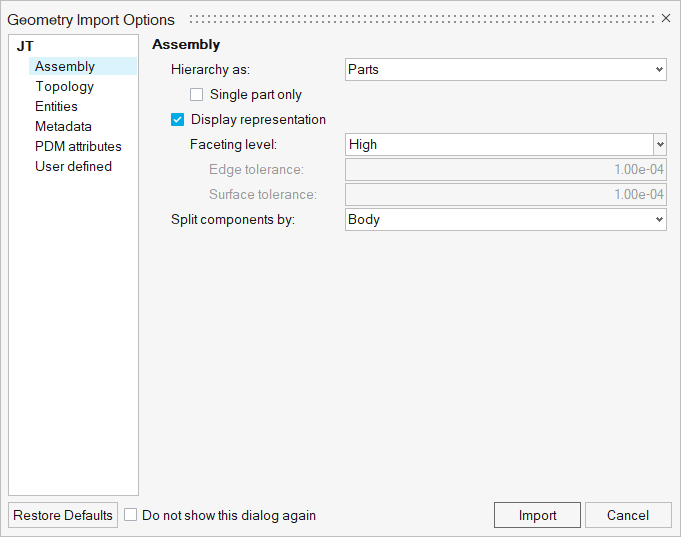Open the User defined options page
The width and height of the screenshot is (681, 537).
pos(73,166)
